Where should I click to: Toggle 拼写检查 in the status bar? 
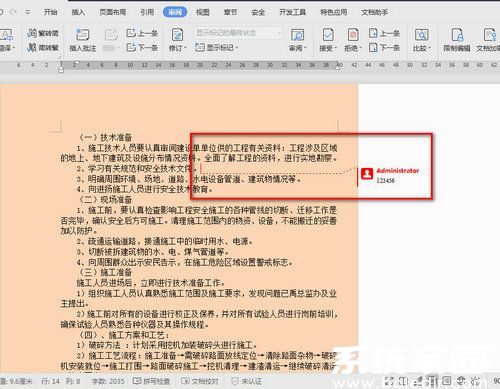[x=151, y=381]
